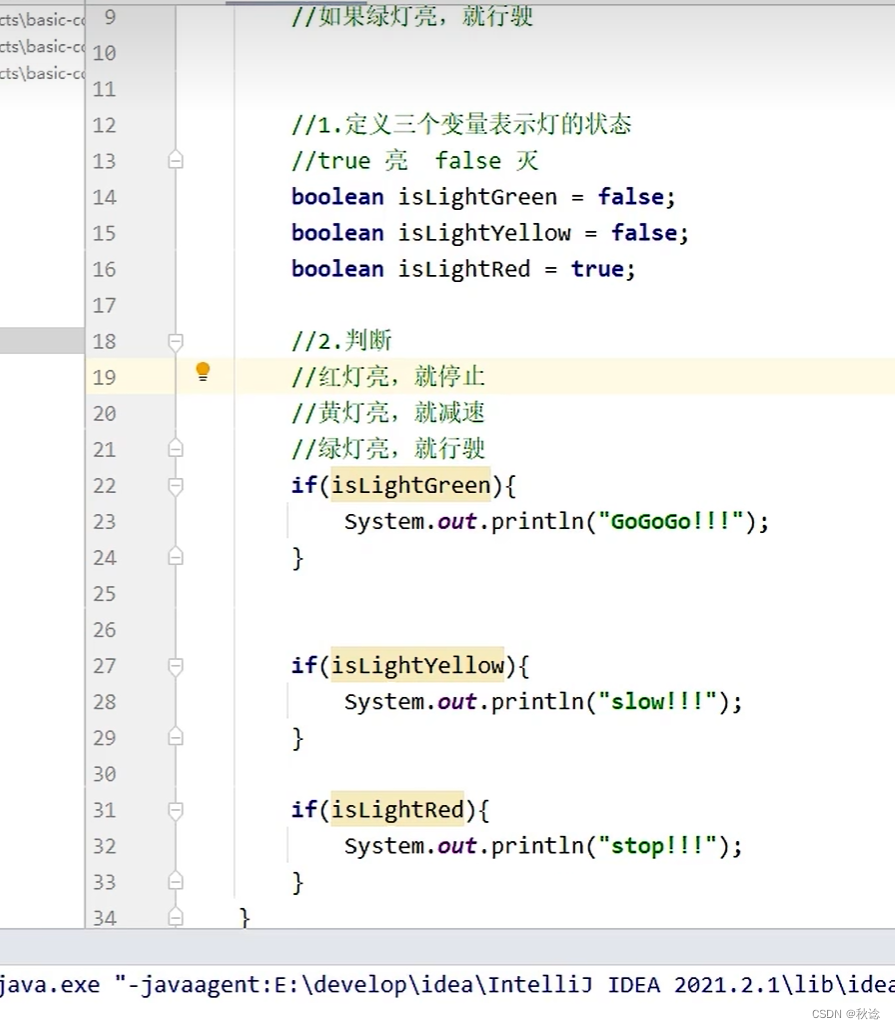Click fold end marker on line 33

[x=176, y=881]
